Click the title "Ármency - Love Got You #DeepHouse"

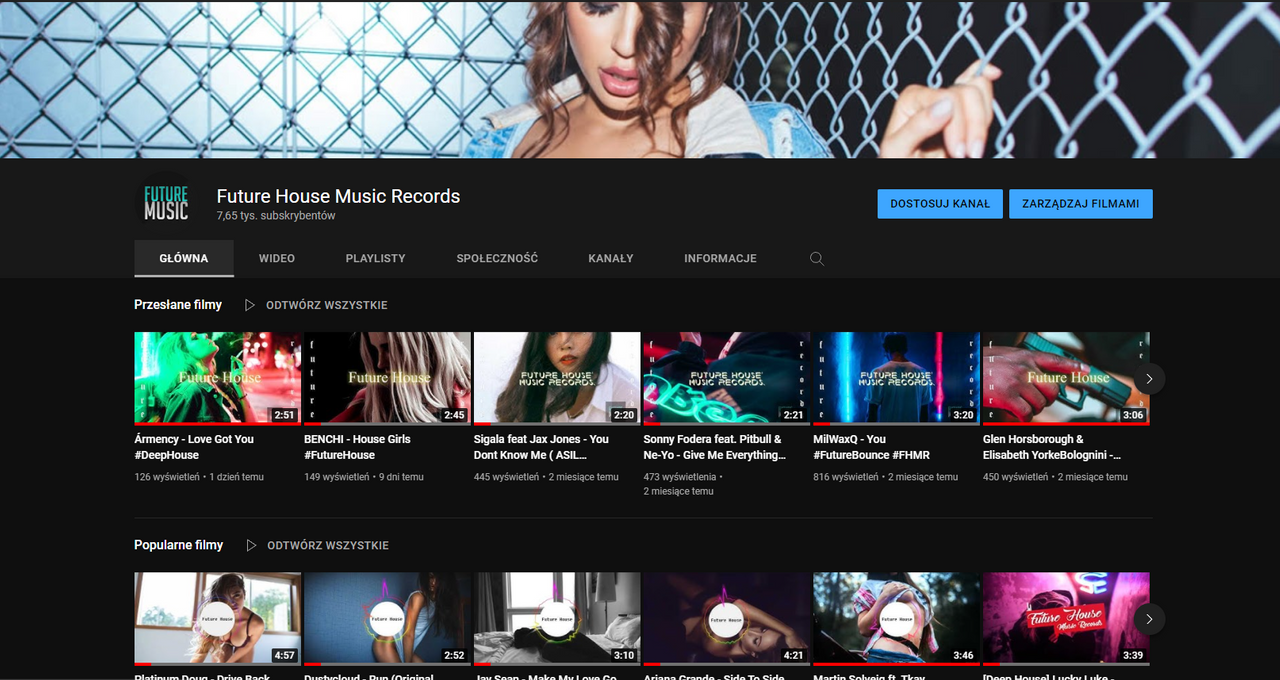pos(194,447)
